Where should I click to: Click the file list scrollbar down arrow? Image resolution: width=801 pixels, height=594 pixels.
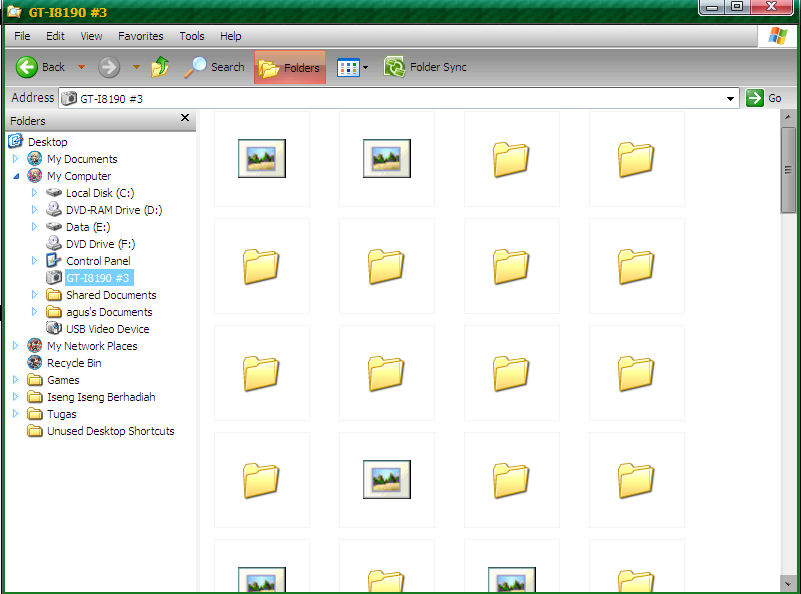point(788,583)
